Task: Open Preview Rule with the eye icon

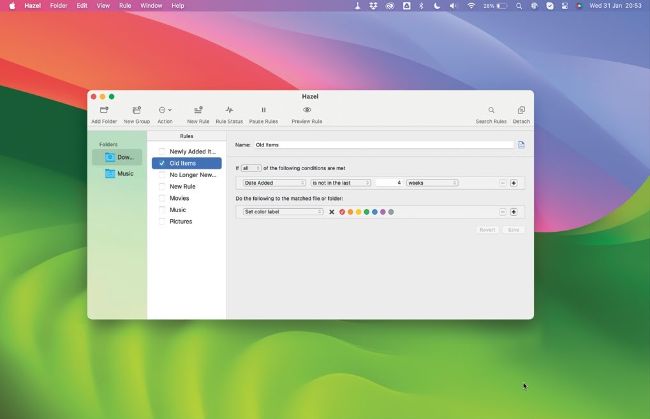Action: tap(307, 110)
